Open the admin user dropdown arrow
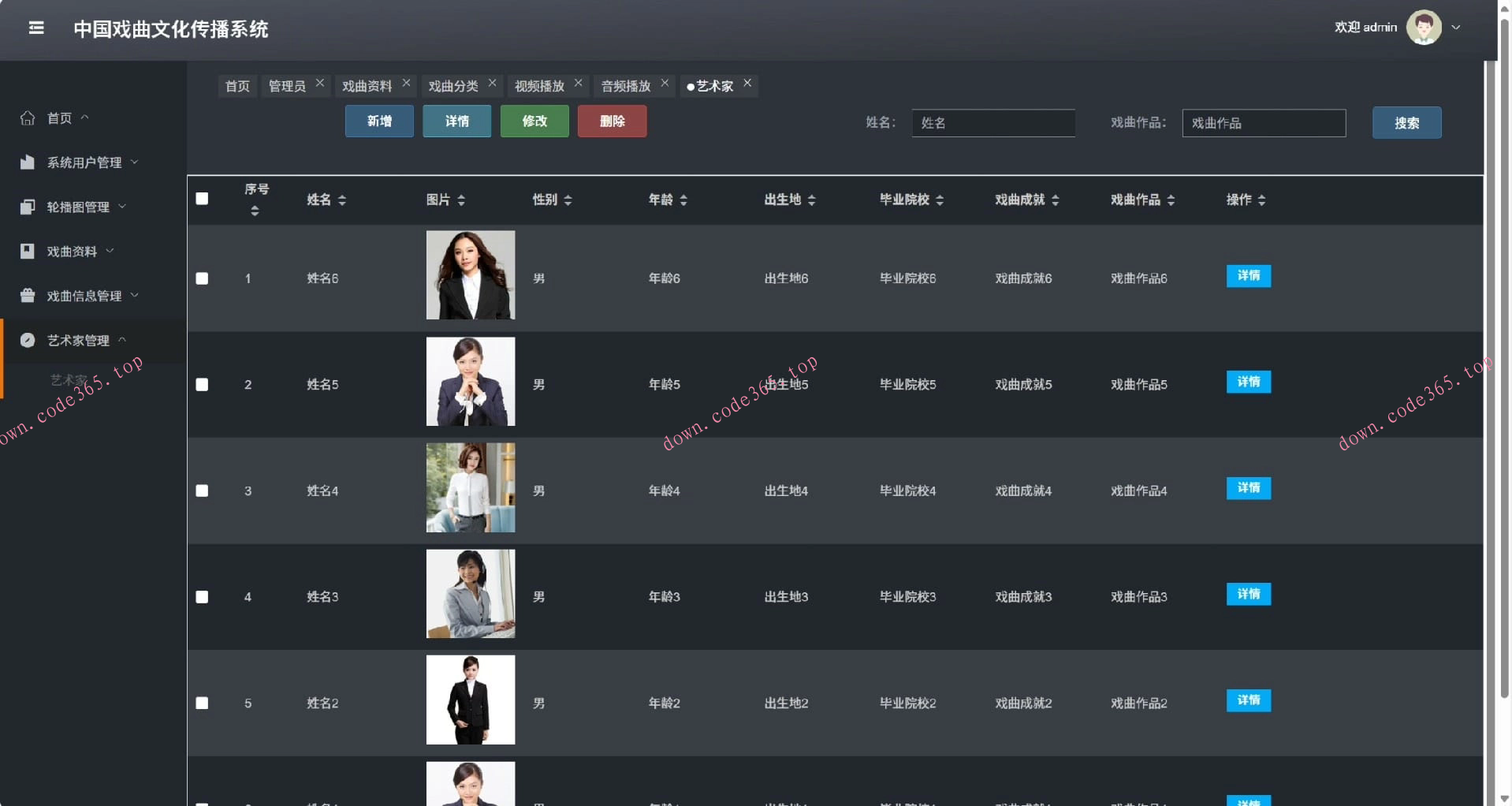Screen dimensions: 1512x806 [x=1456, y=28]
